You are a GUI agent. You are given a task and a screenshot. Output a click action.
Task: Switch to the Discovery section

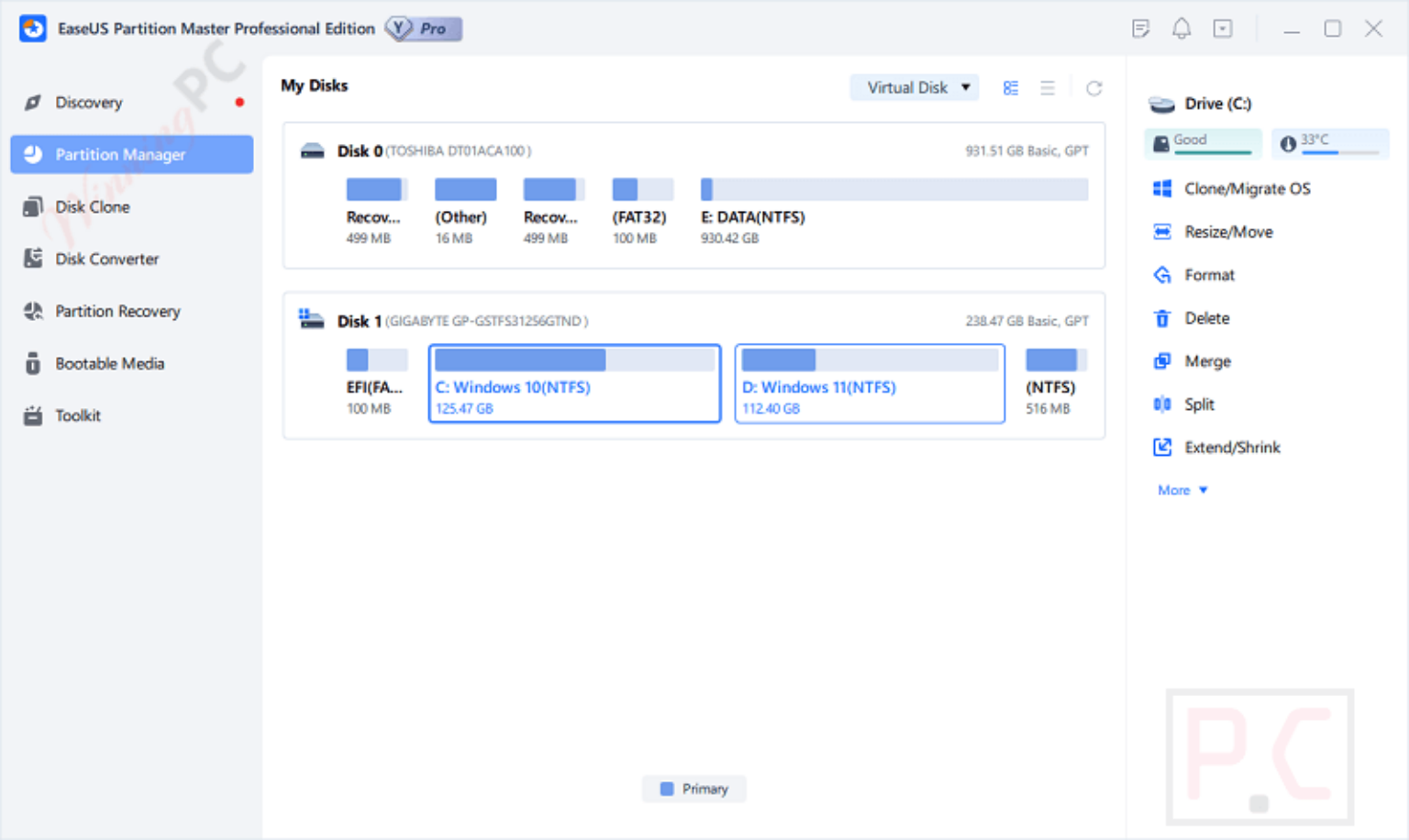coord(89,102)
